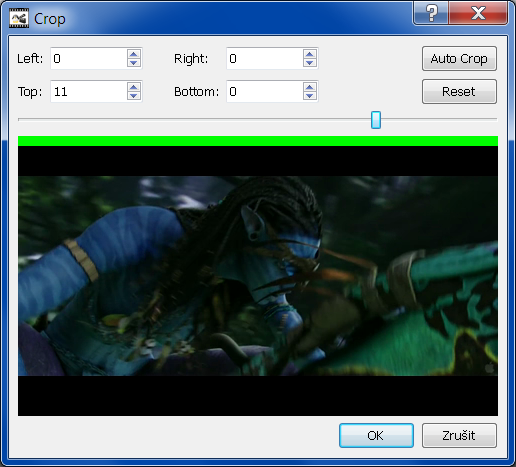Screen dimensions: 516x467
Task: Cancel with the Zrušit button
Action: click(x=459, y=435)
